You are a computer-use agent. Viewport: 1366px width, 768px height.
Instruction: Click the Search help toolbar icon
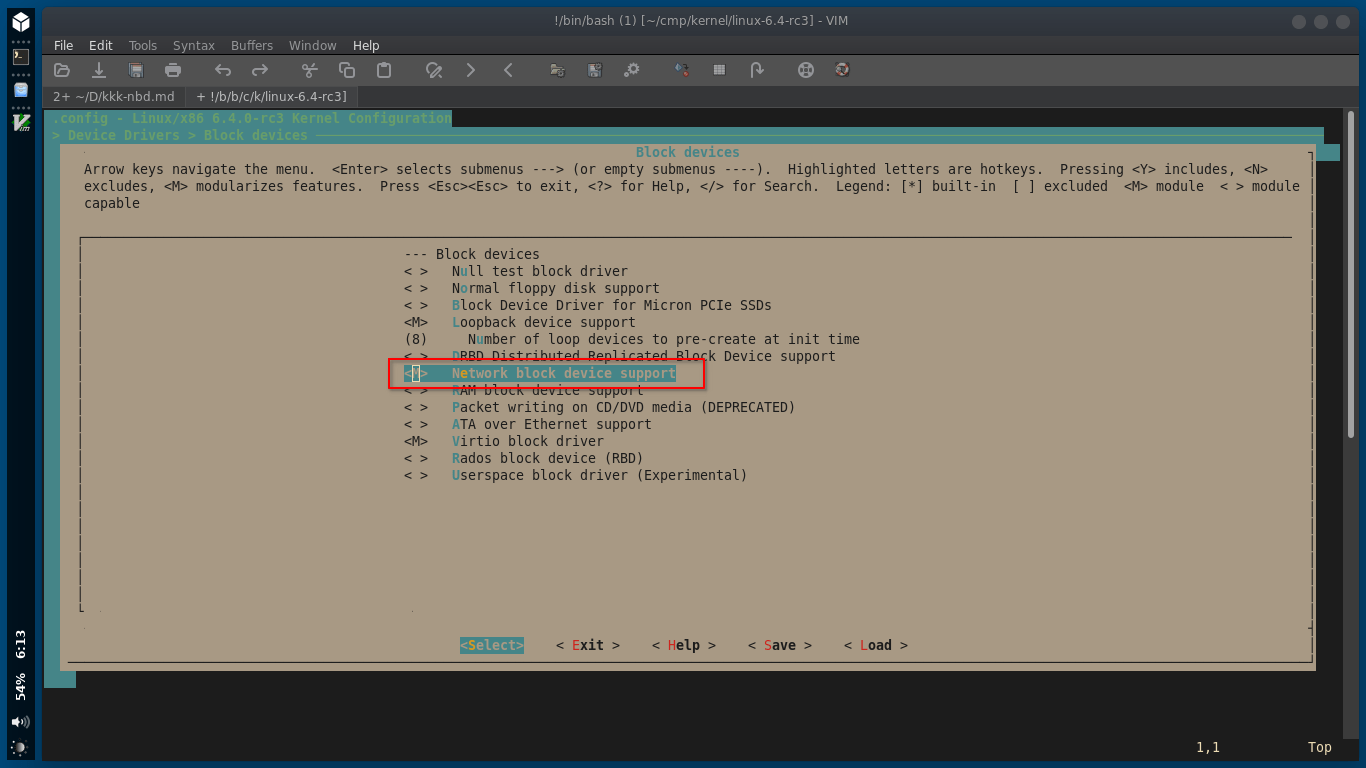843,70
